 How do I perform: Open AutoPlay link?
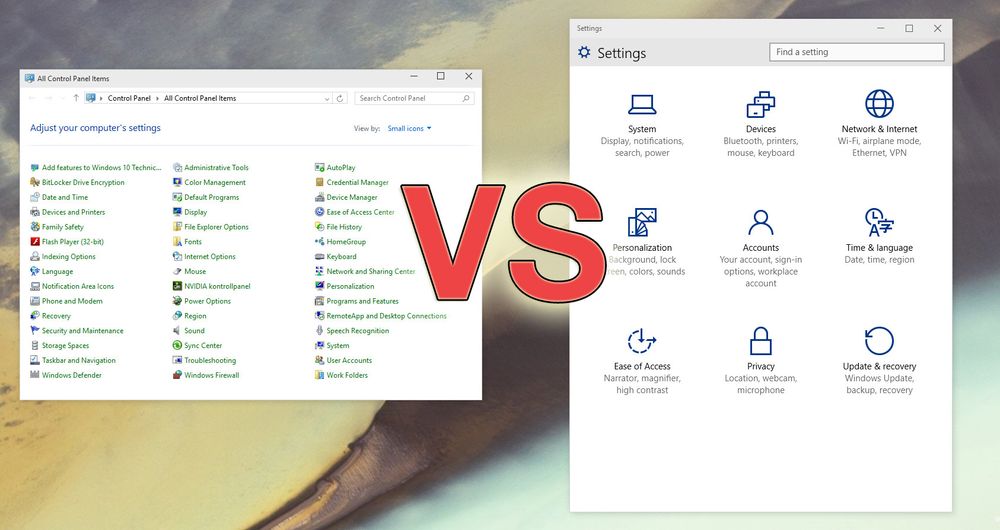point(341,168)
